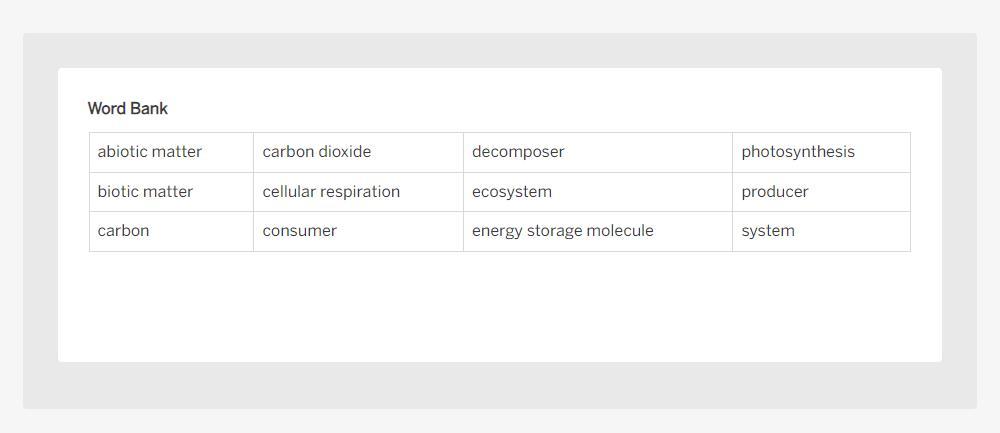The height and width of the screenshot is (433, 1000).
Task: Click the carbon dioxide table cell
Action: coord(317,152)
